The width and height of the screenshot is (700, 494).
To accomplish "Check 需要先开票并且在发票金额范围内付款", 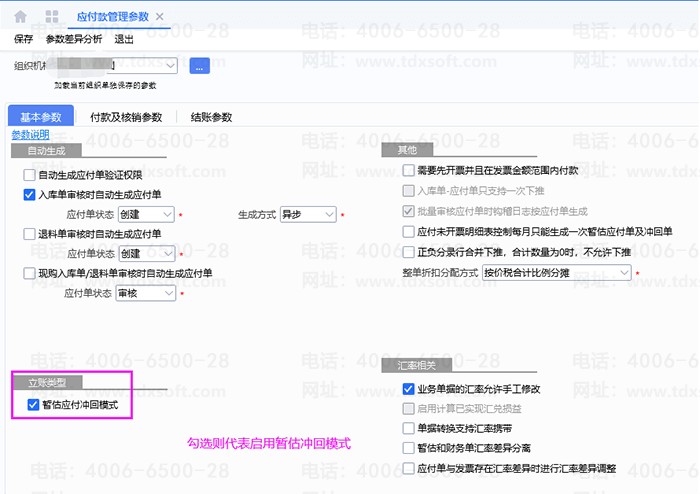I will click(408, 171).
